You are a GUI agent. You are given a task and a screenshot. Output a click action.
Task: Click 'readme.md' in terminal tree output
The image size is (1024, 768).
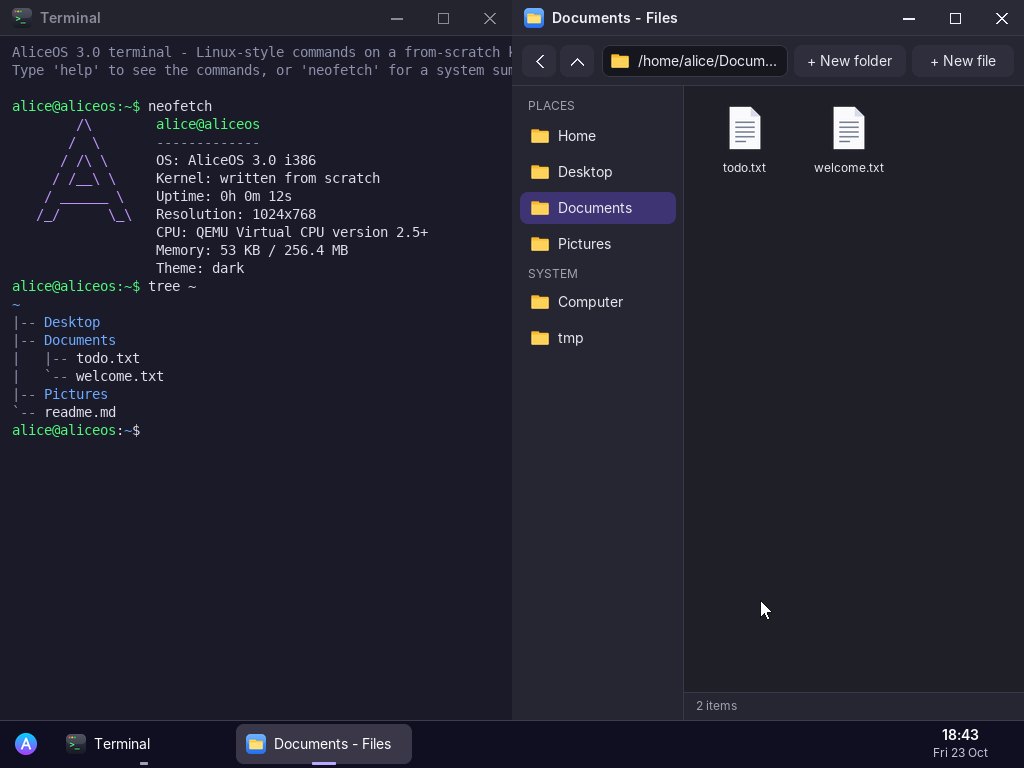[80, 412]
